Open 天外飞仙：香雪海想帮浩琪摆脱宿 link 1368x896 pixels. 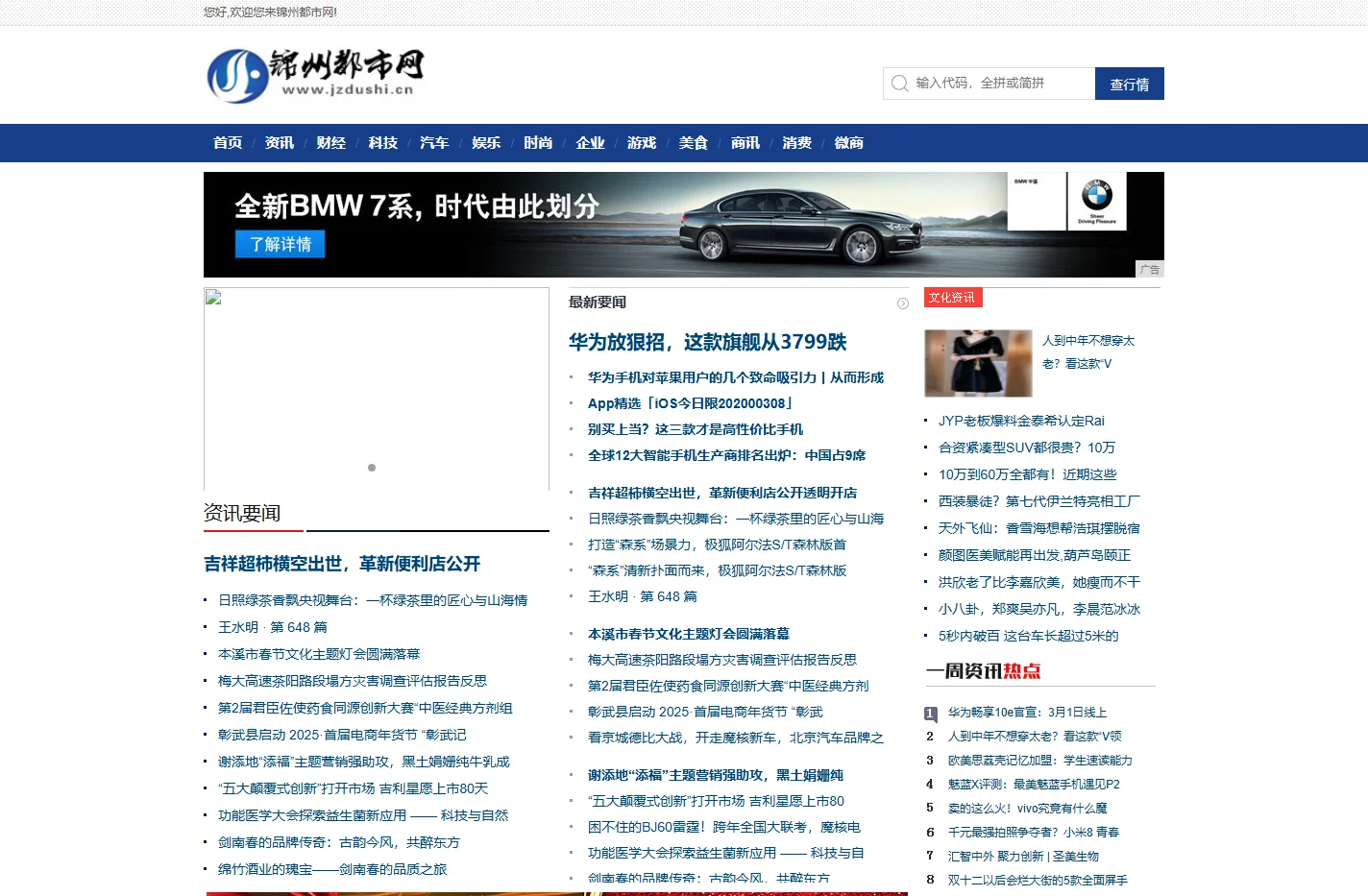pos(1039,528)
